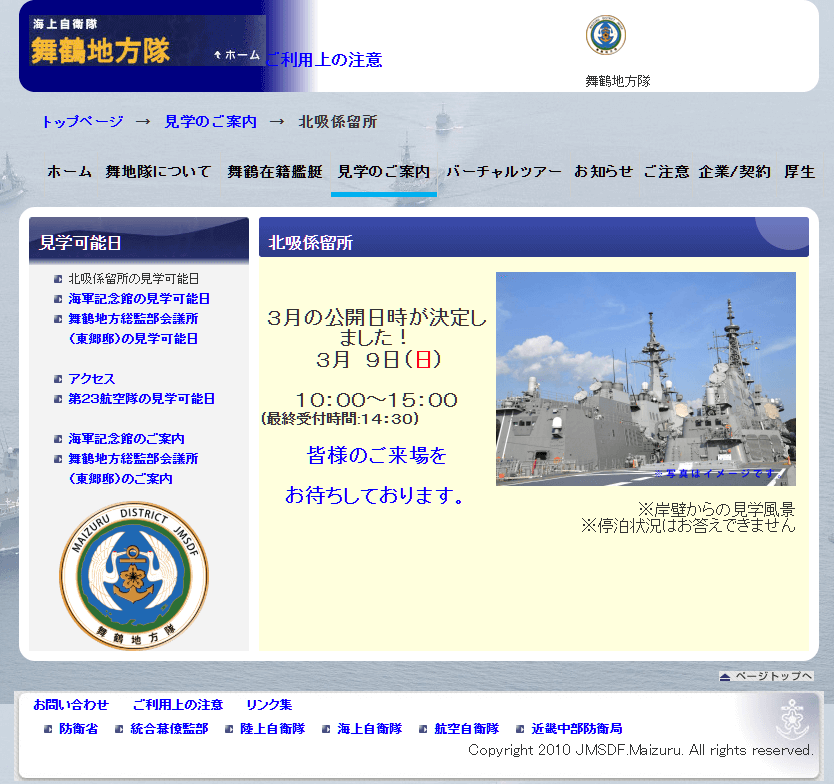Viewport: 834px width, 784px height.
Task: Click the warship photo thumbnail
Action: point(645,378)
